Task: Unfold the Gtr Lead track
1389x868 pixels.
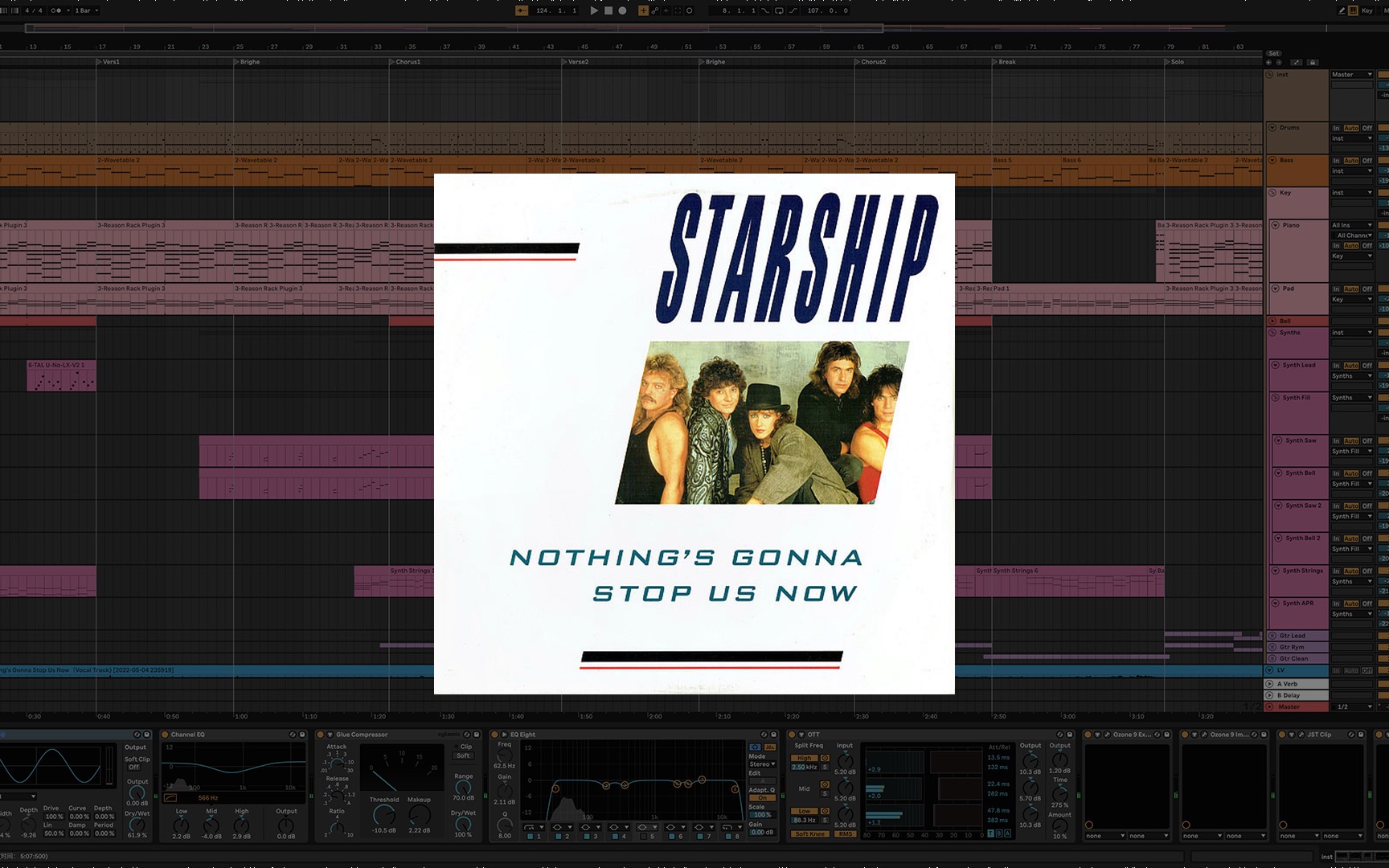Action: (x=1272, y=636)
